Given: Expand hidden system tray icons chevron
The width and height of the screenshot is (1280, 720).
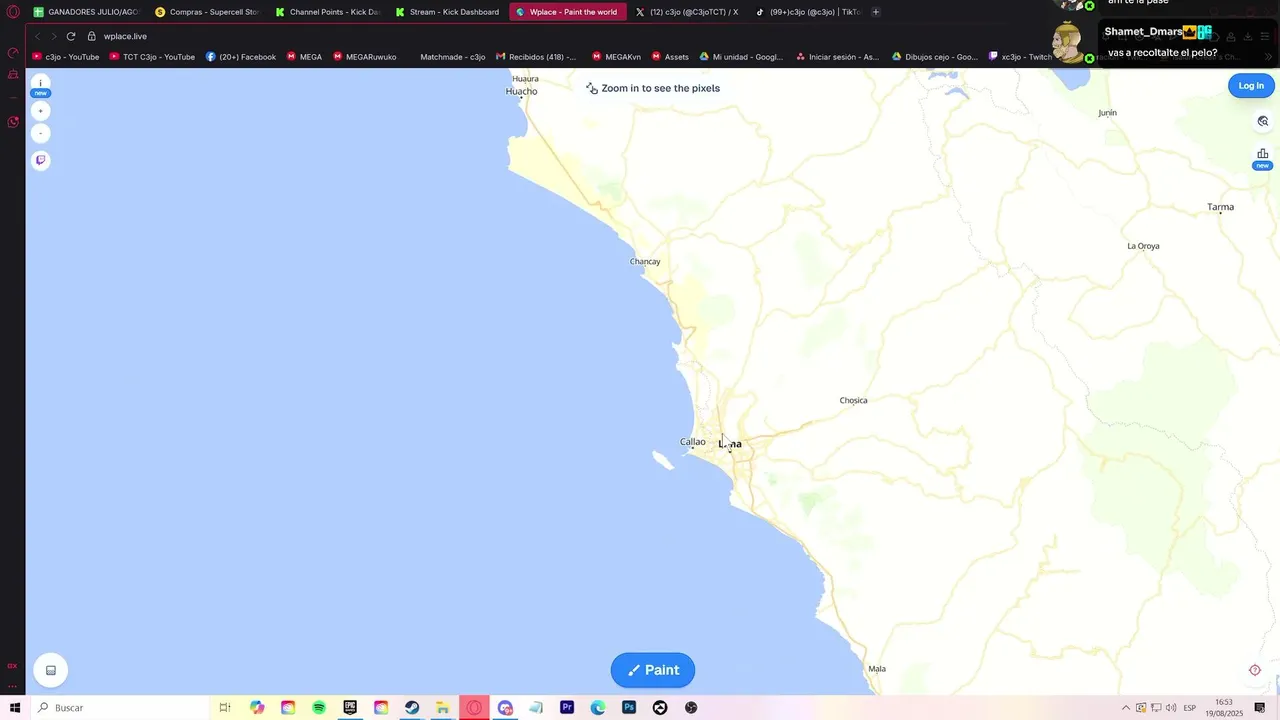Looking at the screenshot, I should point(1125,708).
